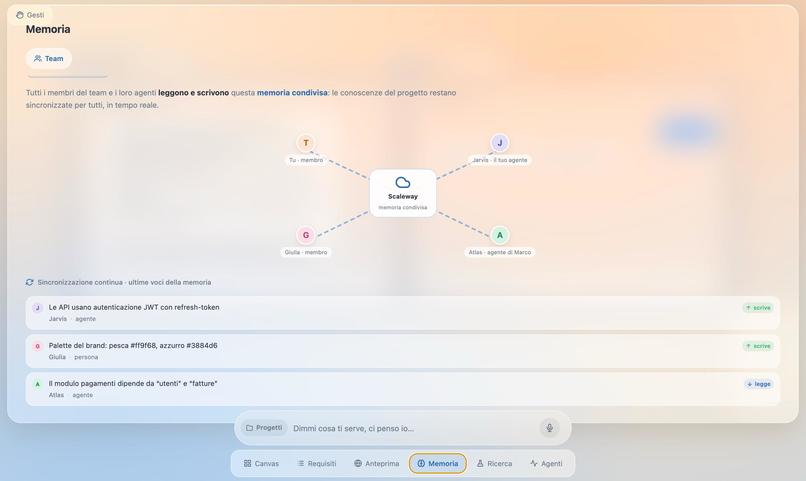This screenshot has height=481, width=806.
Task: Click 'Sincronizzazione continua · ultime voci della memoria' text
Action: tap(124, 282)
